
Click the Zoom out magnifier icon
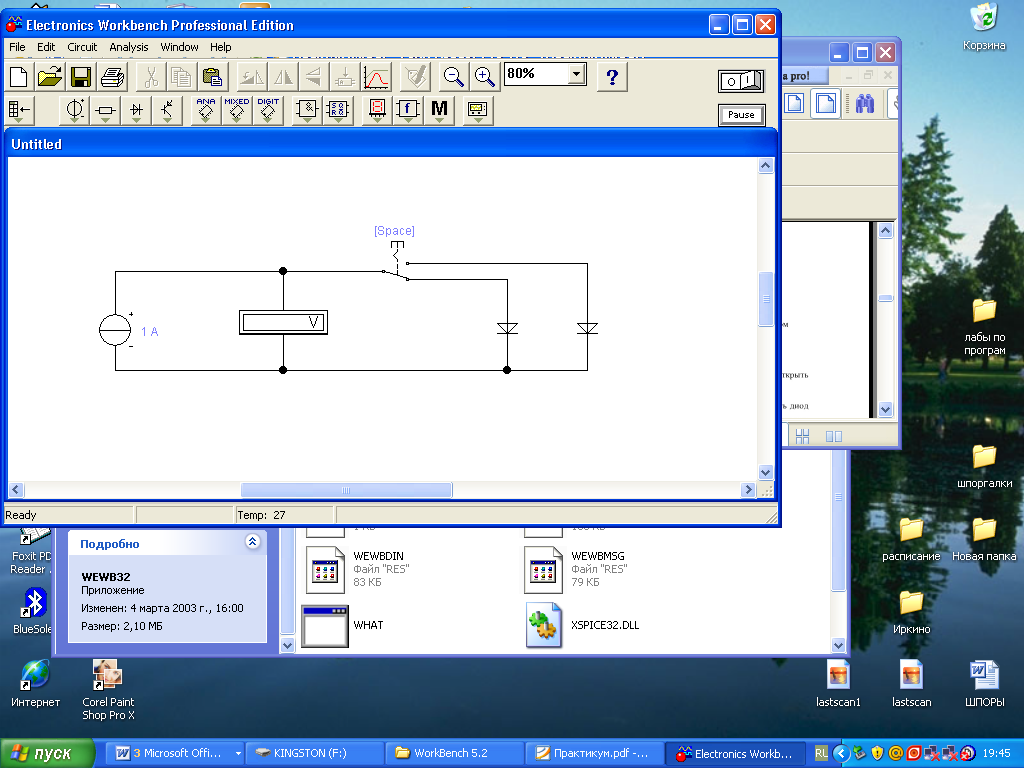(454, 76)
